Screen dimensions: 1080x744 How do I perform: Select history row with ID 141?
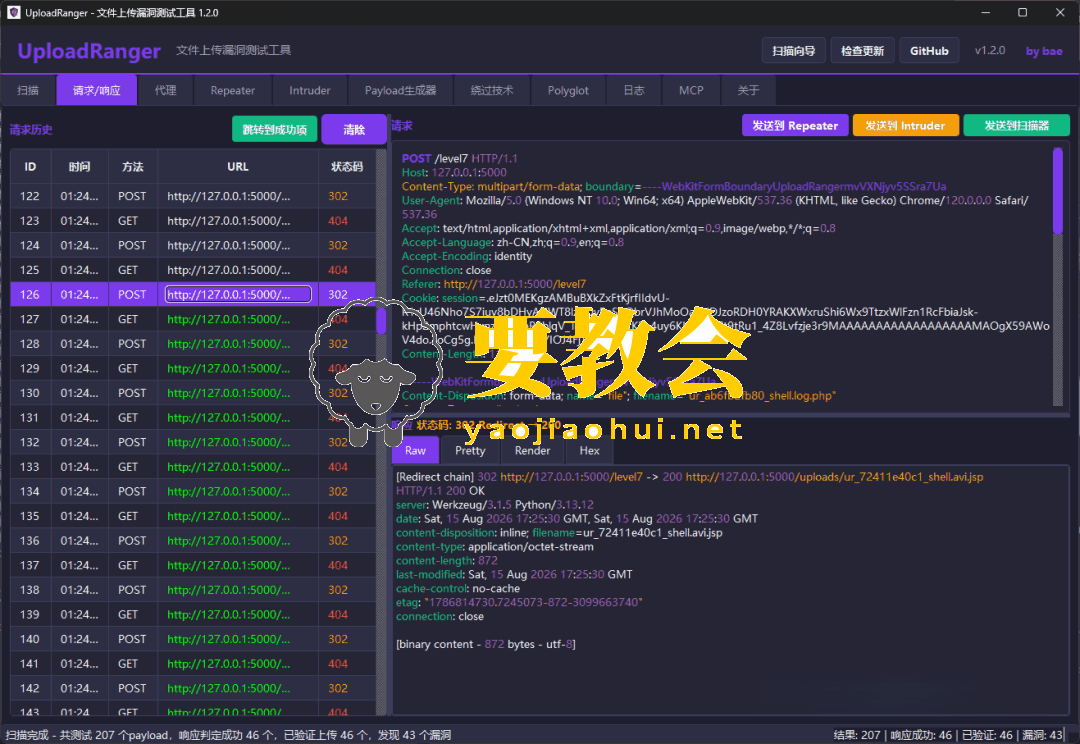coord(193,664)
